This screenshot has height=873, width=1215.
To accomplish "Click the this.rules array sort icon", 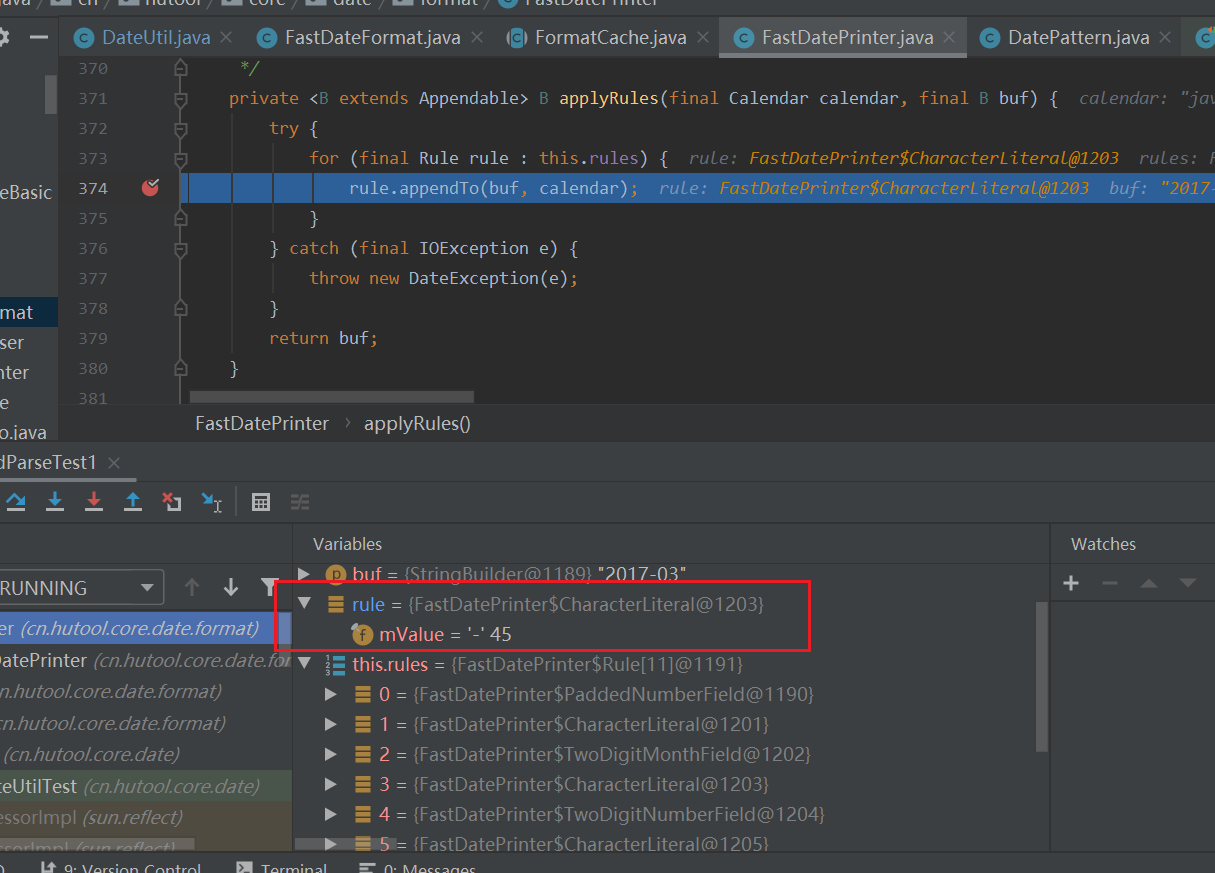I will [335, 664].
